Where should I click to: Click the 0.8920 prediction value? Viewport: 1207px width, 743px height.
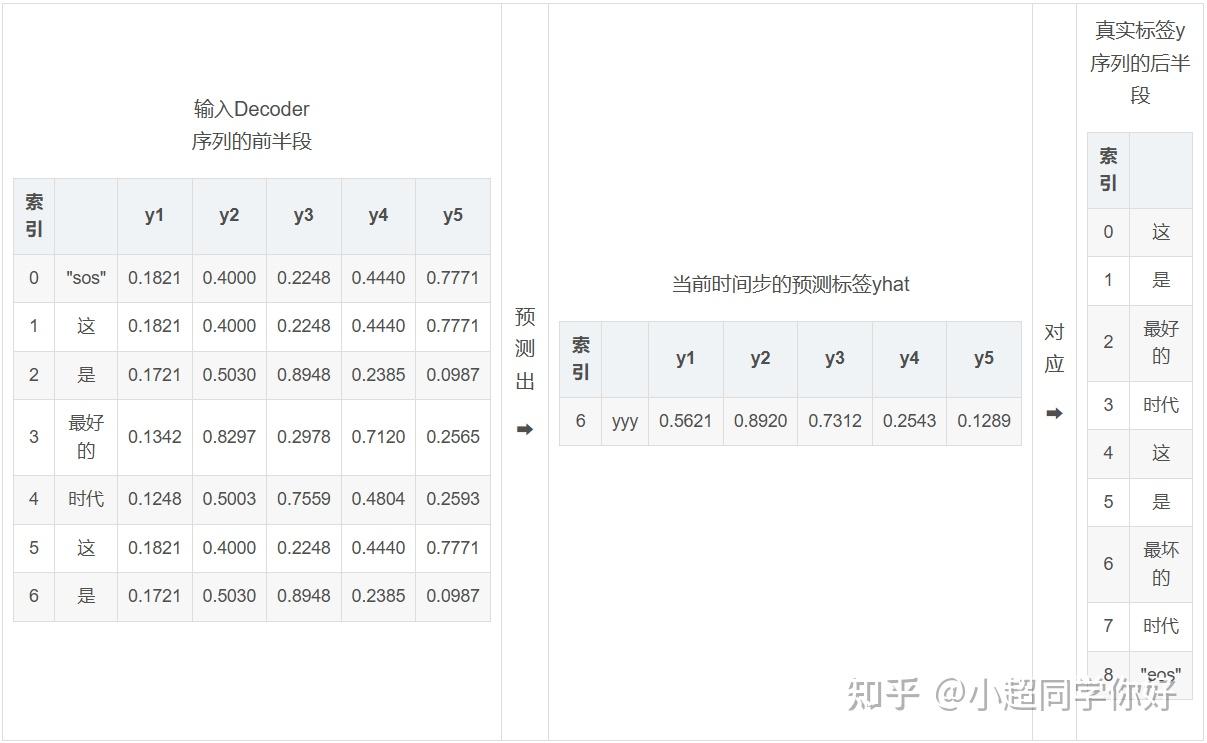pos(760,421)
